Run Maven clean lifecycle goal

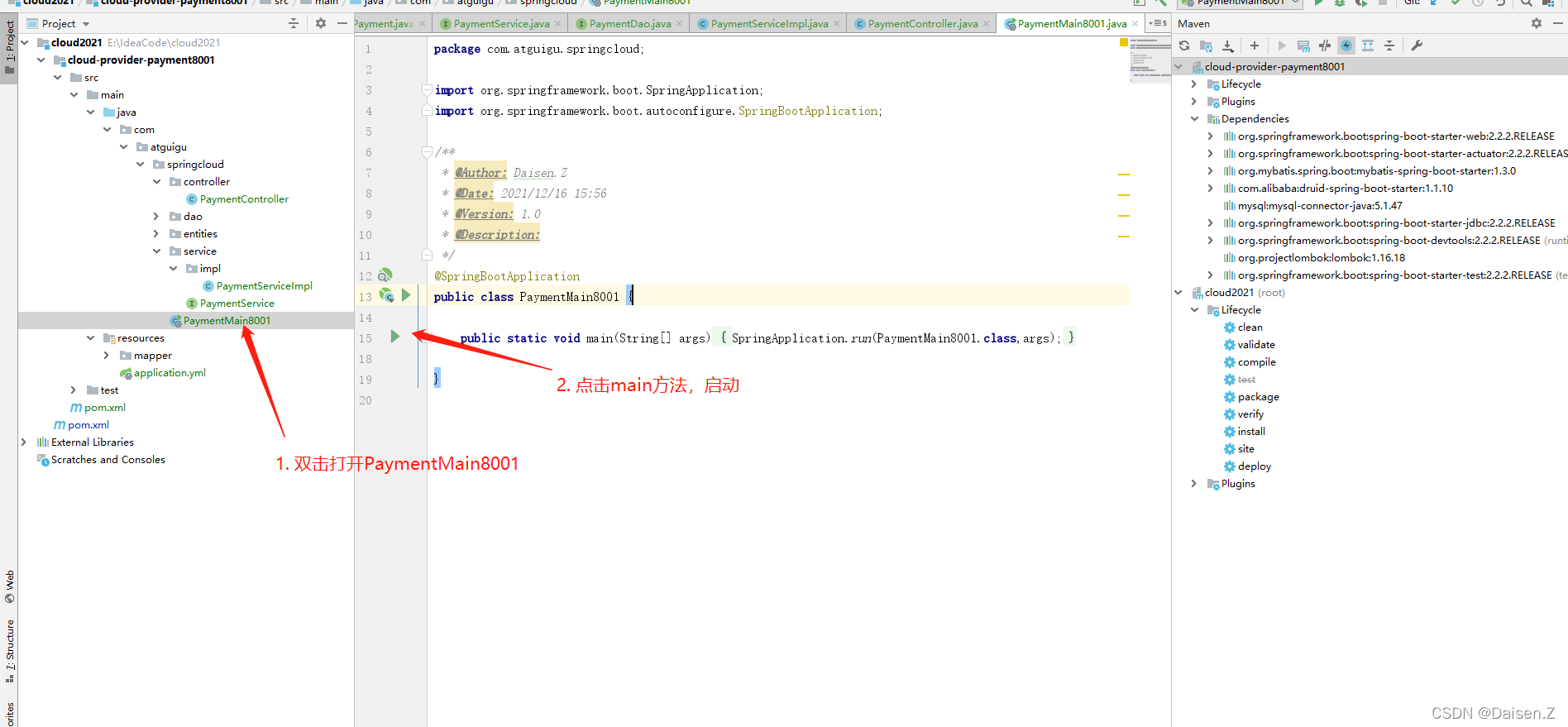coord(1250,328)
